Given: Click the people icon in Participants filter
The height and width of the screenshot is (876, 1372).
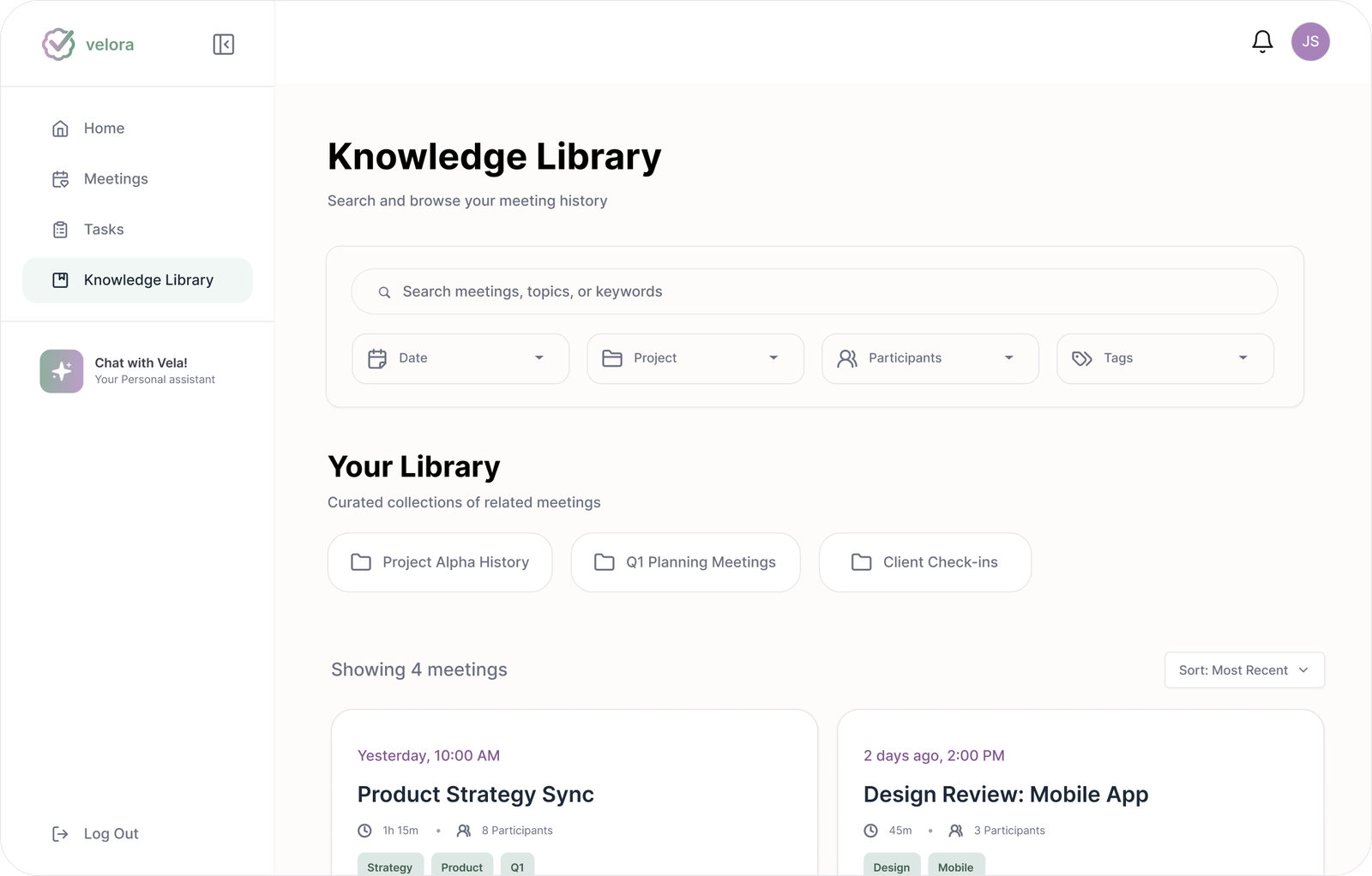Looking at the screenshot, I should tap(847, 358).
